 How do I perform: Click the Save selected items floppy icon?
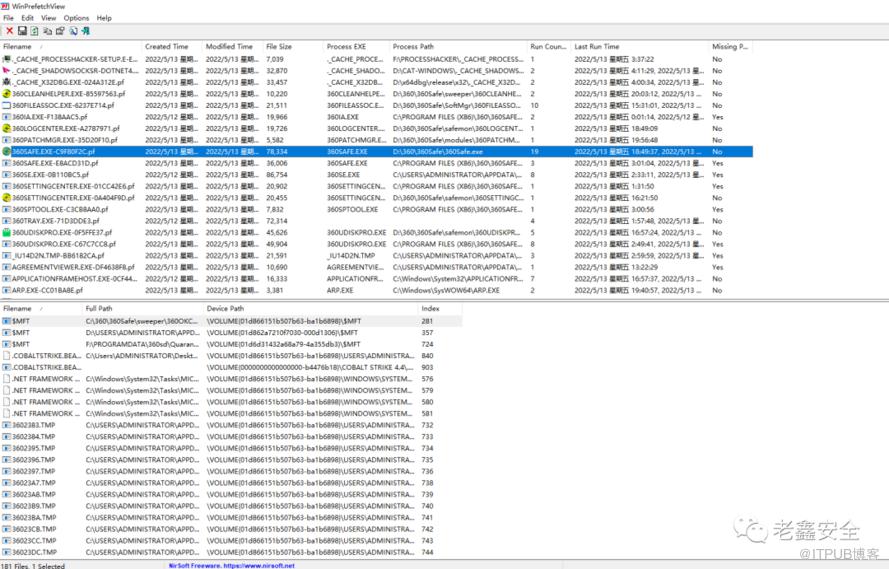(22, 31)
